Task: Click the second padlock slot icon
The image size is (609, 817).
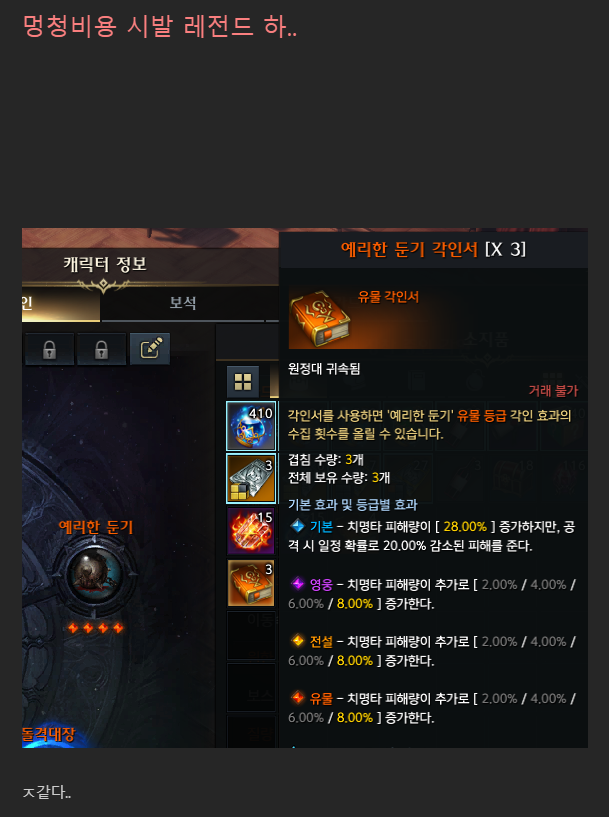Action: pos(102,349)
